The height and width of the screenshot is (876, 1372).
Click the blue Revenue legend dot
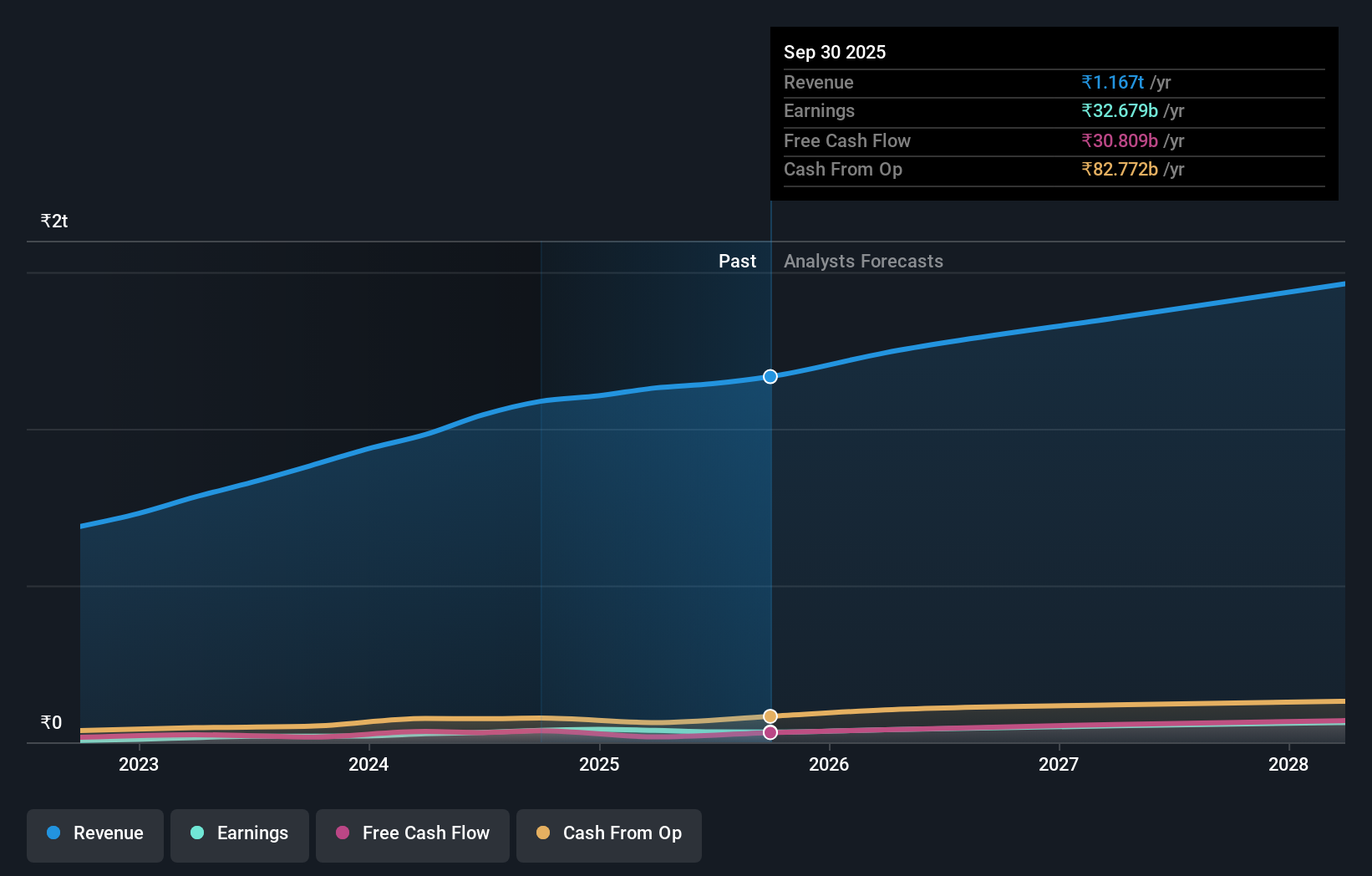52,833
